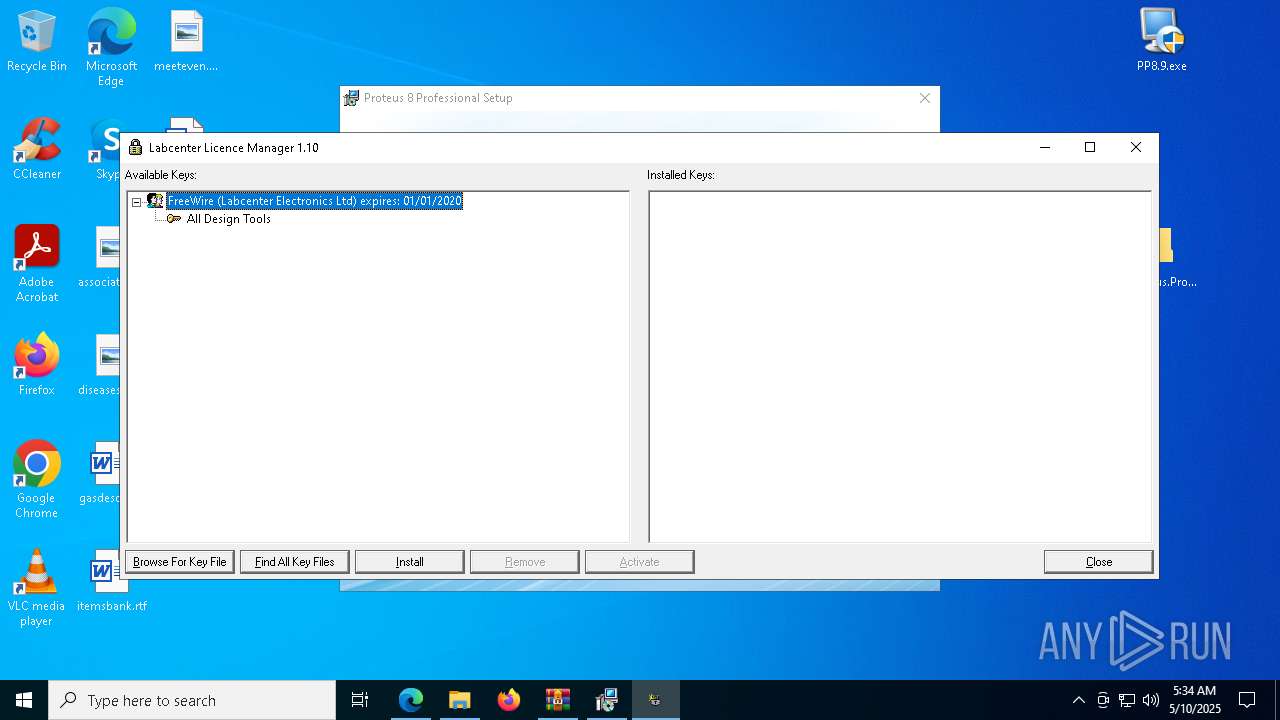This screenshot has height=720, width=1280.
Task: Maximize the Labcenter Licence Manager window
Action: pyautogui.click(x=1090, y=147)
